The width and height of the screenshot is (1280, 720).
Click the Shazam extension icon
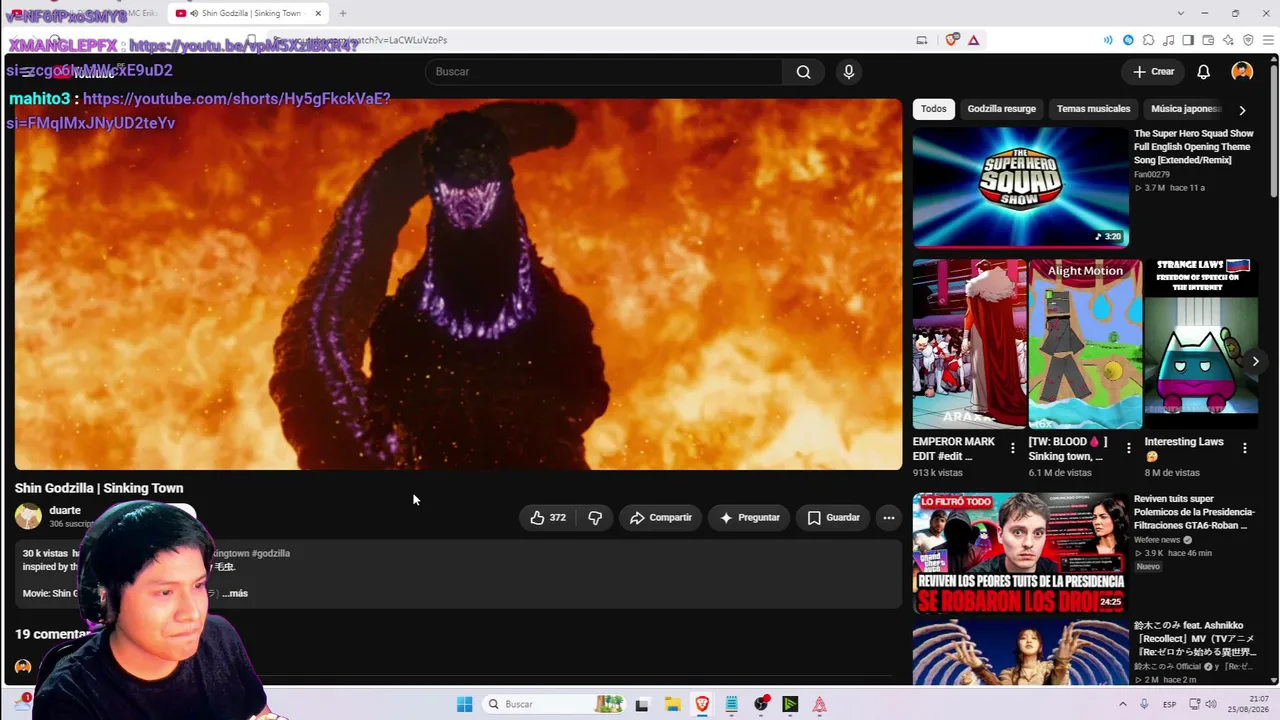tap(1128, 40)
